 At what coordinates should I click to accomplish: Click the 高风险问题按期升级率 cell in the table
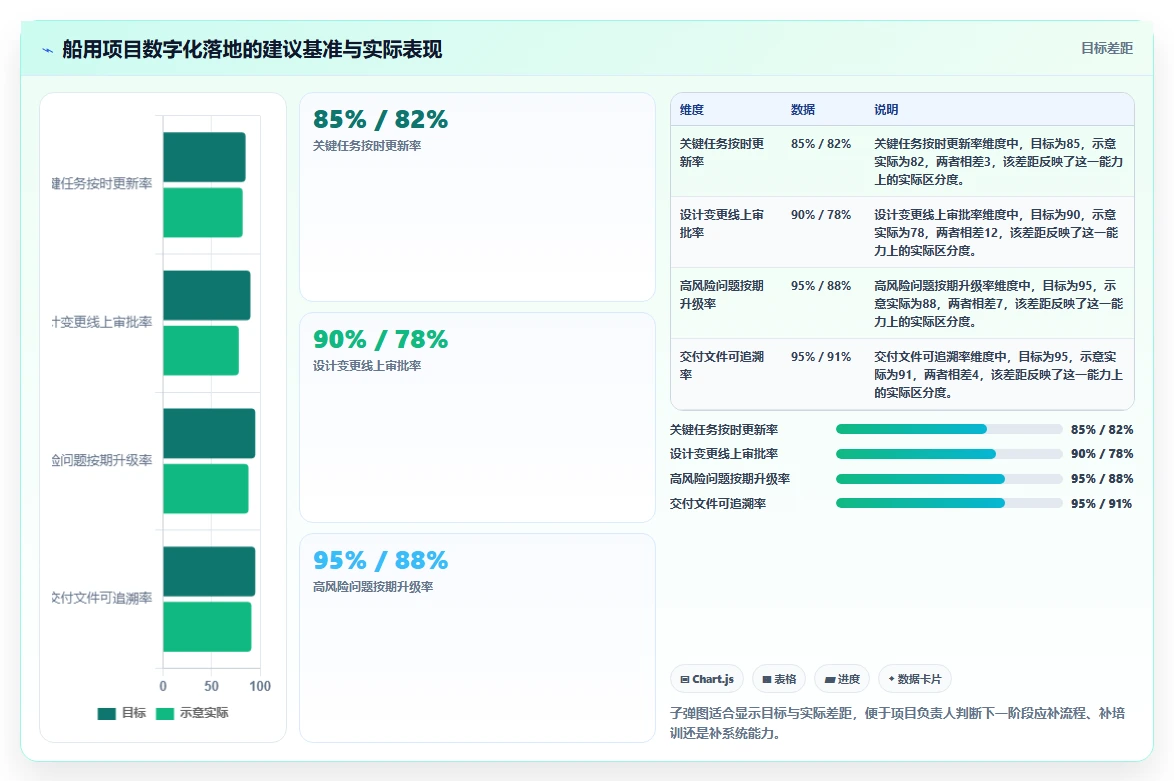pos(722,295)
